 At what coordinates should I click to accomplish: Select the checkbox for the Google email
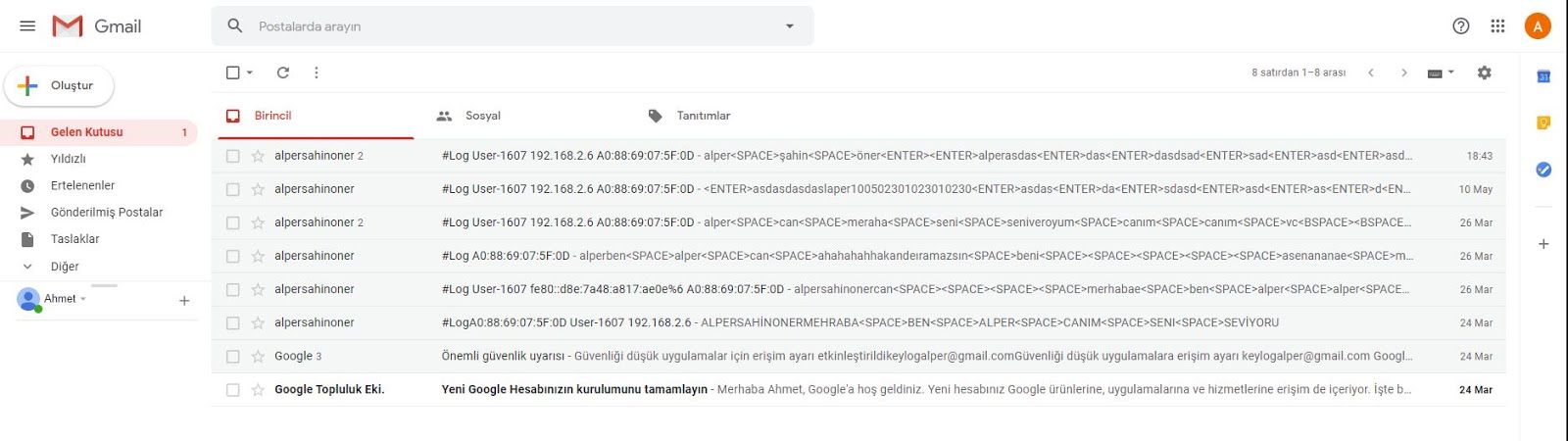point(232,357)
